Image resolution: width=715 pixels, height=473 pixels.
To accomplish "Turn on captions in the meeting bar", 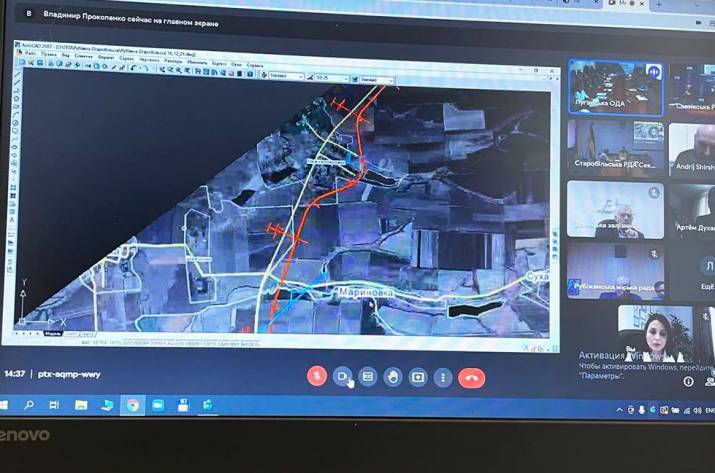I will tap(368, 377).
